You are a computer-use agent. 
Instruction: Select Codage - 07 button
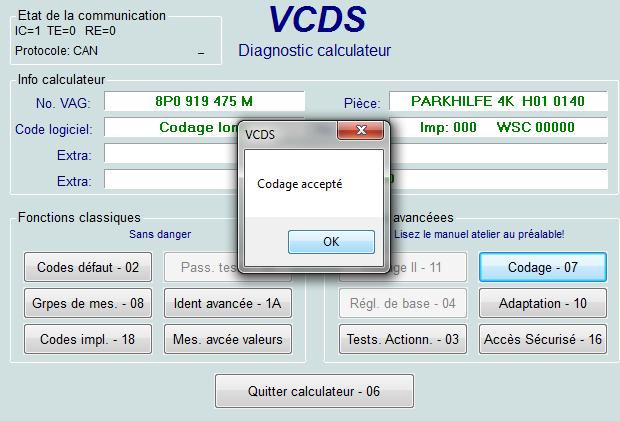(x=542, y=267)
